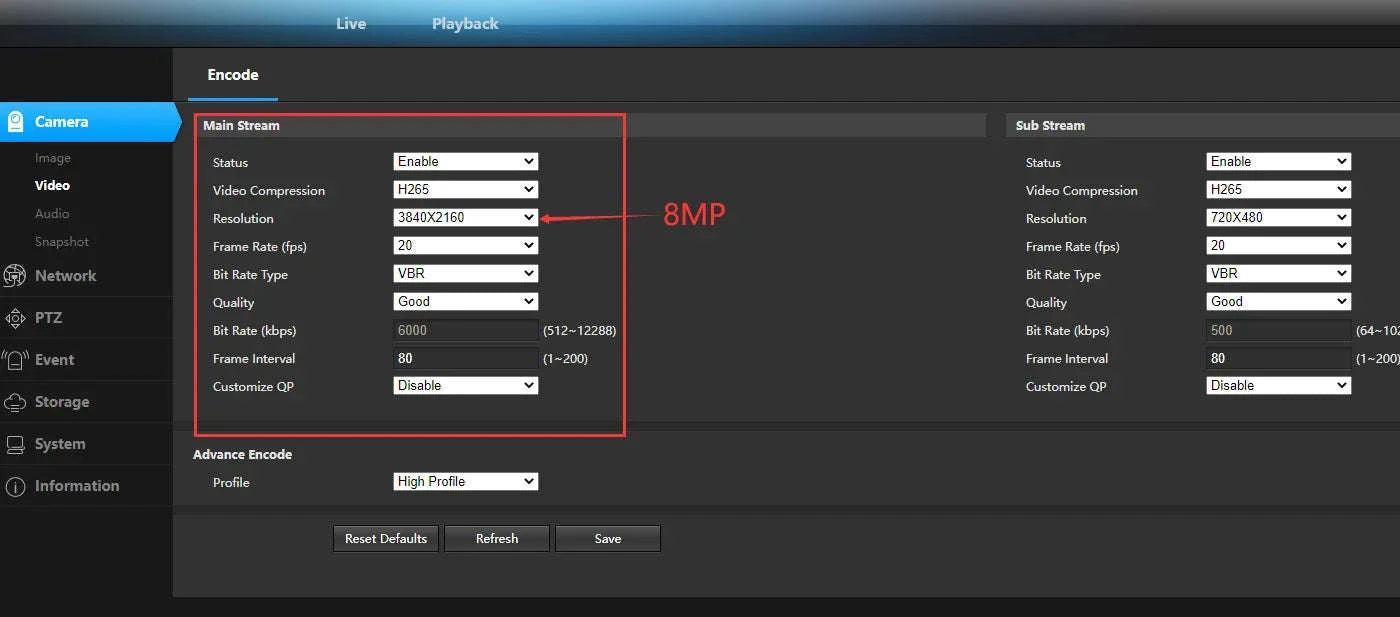The height and width of the screenshot is (617, 1400).
Task: Change Main Stream Customize QP setting
Action: coord(466,386)
